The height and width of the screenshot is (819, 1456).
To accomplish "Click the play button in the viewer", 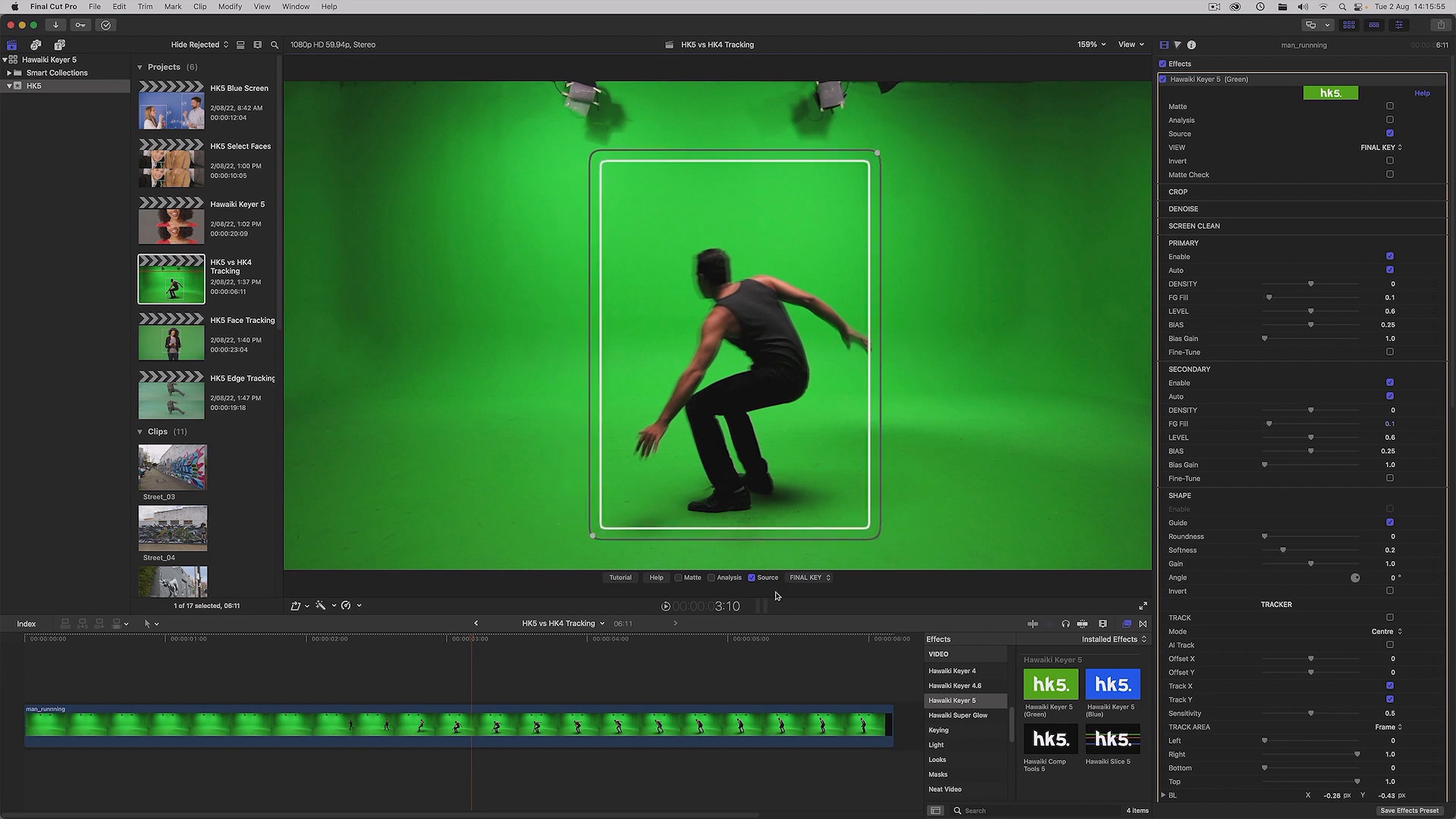I will coord(666,606).
